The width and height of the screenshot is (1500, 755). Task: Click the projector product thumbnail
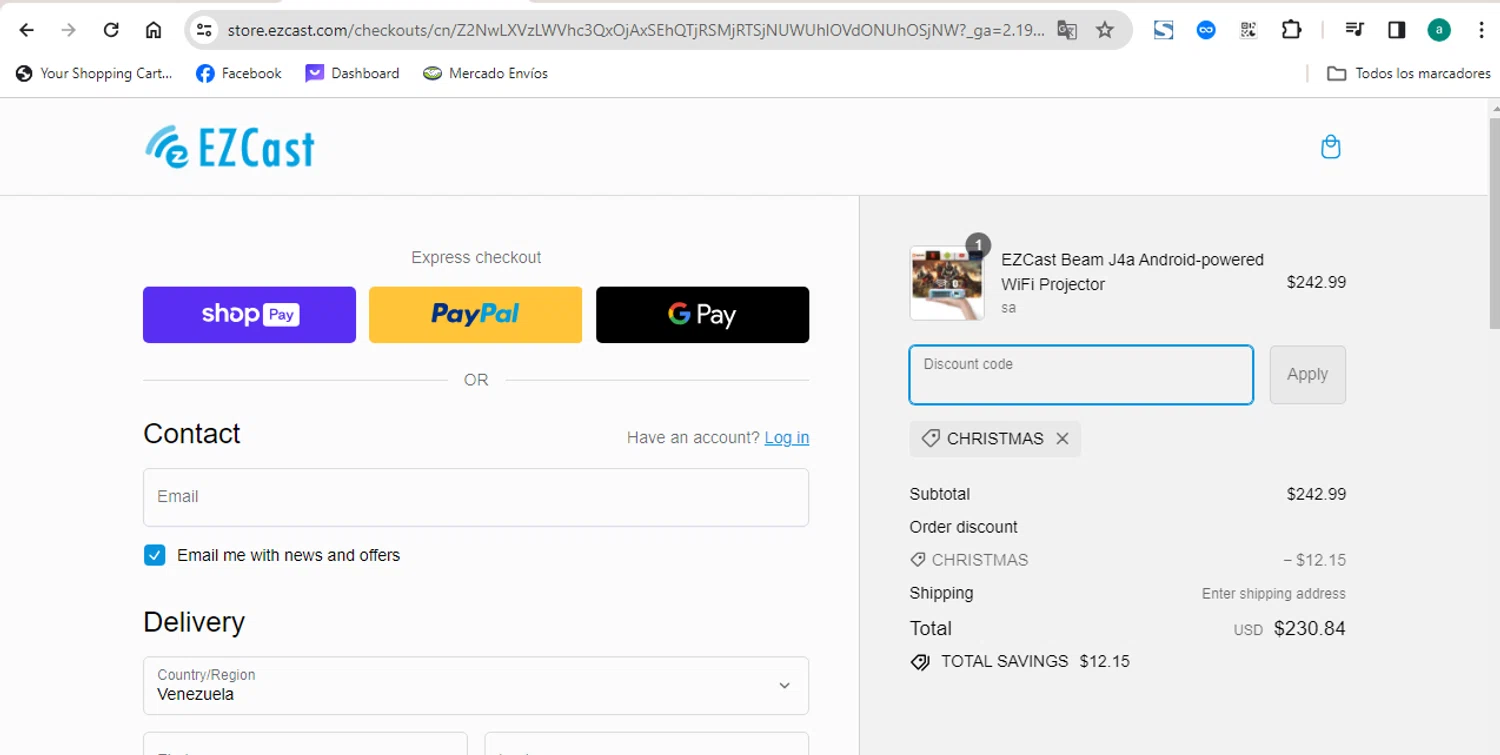[x=947, y=283]
